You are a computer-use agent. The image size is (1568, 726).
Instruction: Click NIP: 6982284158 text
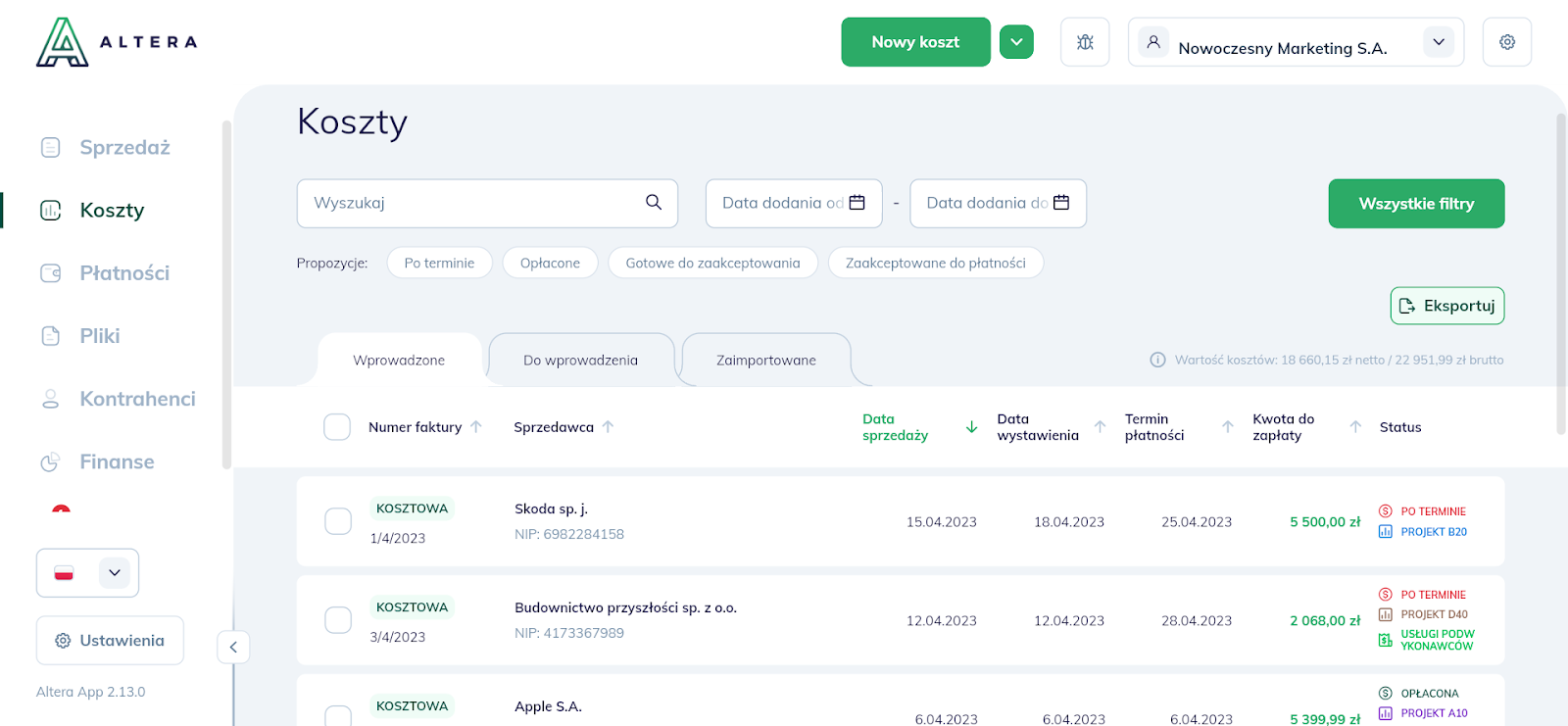point(569,534)
